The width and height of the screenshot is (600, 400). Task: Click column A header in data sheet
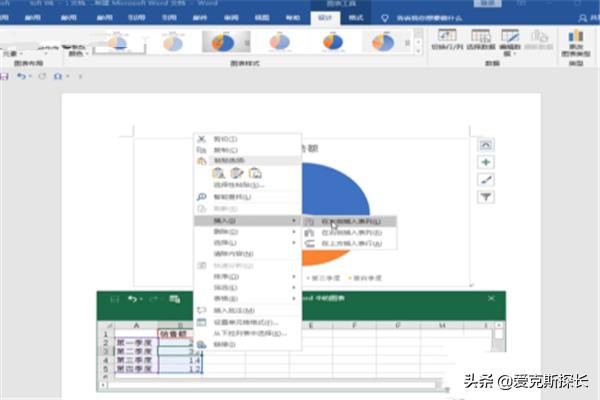click(x=136, y=325)
